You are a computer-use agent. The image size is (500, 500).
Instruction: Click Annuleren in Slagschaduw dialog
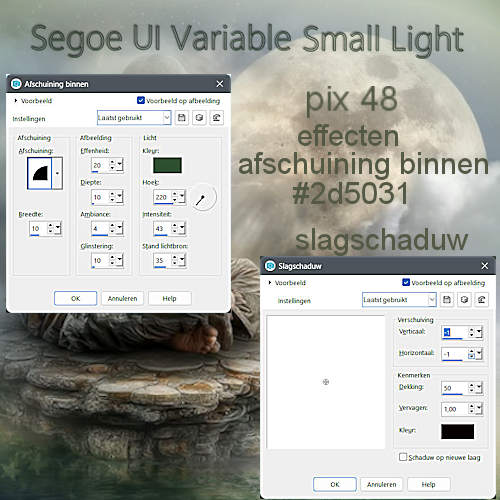[382, 484]
